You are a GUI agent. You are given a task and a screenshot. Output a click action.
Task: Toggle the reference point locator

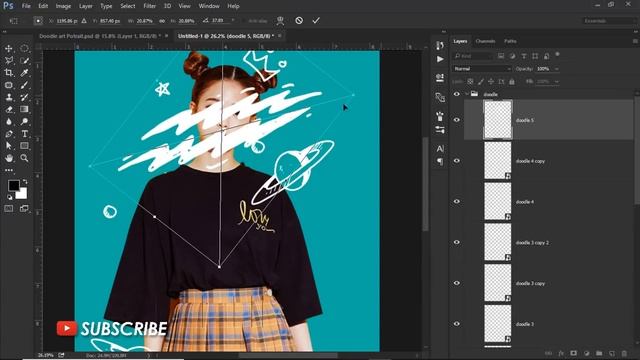(38, 20)
